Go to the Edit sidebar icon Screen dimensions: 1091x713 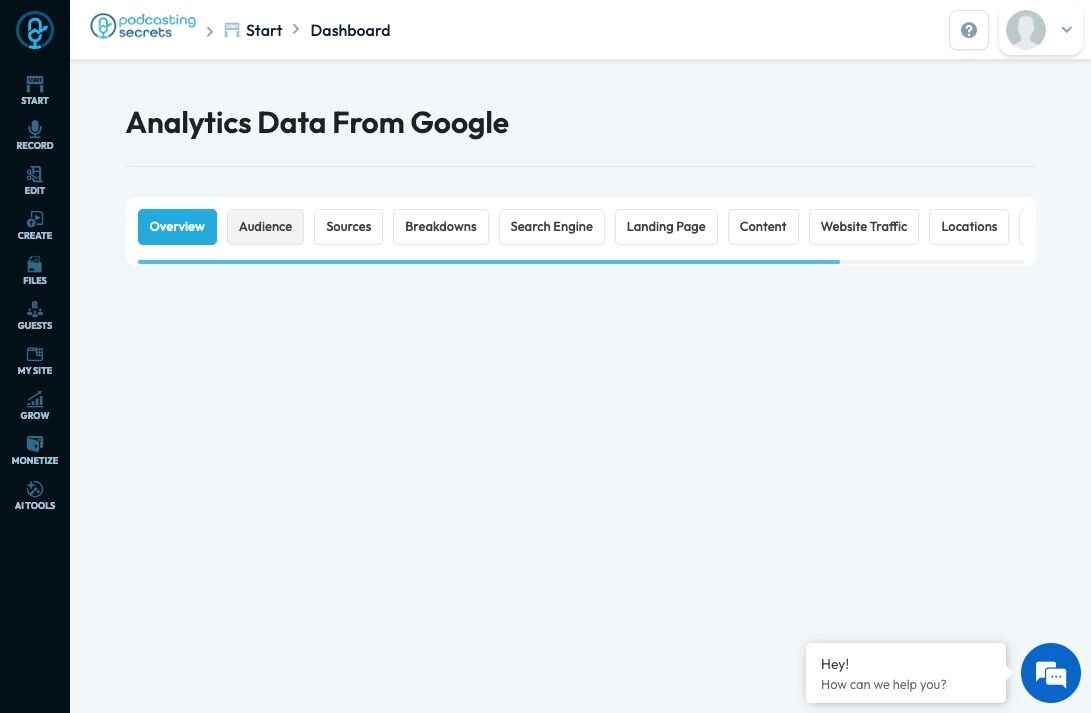[x=35, y=180]
